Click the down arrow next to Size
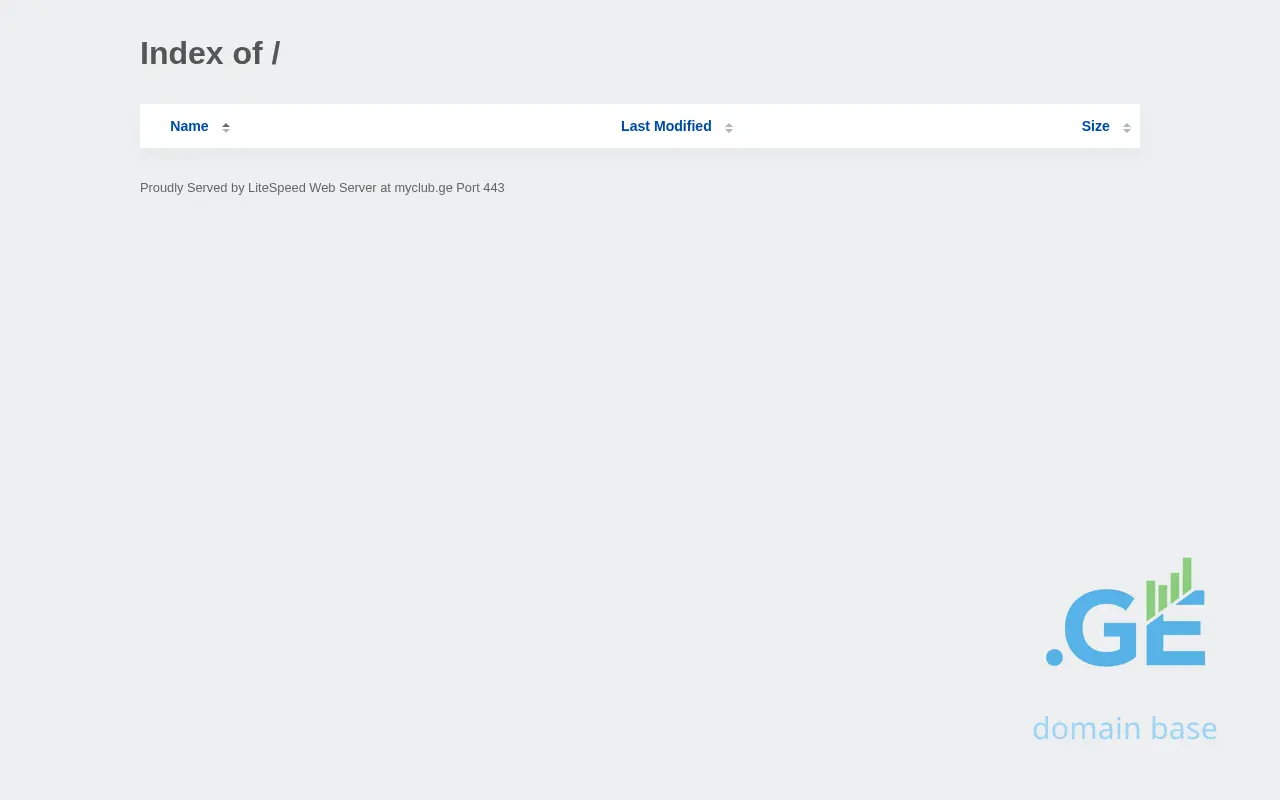Screen dimensions: 1280x800 [x=1127, y=131]
